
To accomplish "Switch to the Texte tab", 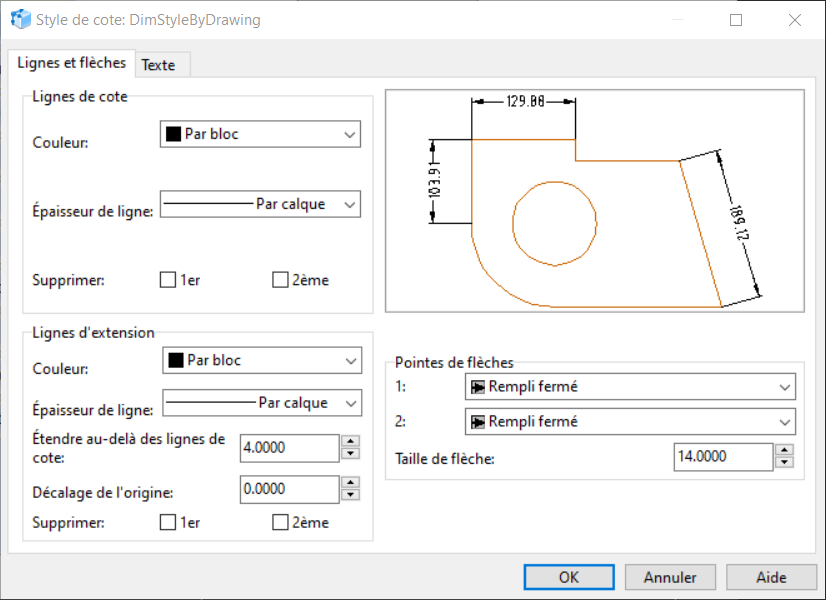I will 158,65.
